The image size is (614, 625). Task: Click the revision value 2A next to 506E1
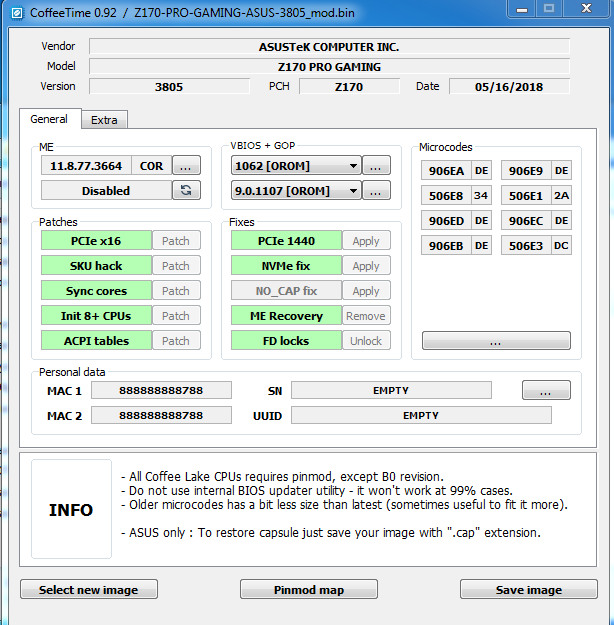561,195
